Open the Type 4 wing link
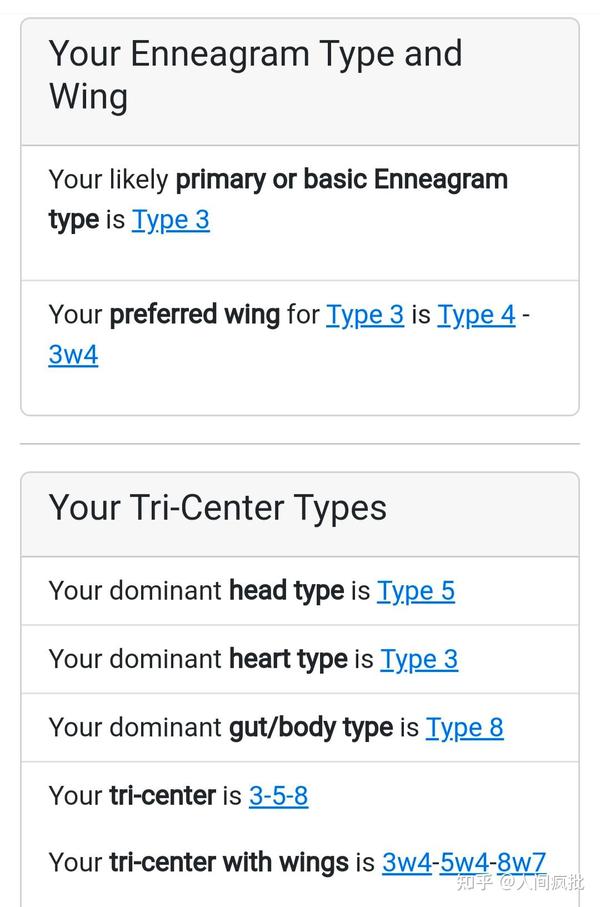The image size is (600, 907). click(476, 314)
